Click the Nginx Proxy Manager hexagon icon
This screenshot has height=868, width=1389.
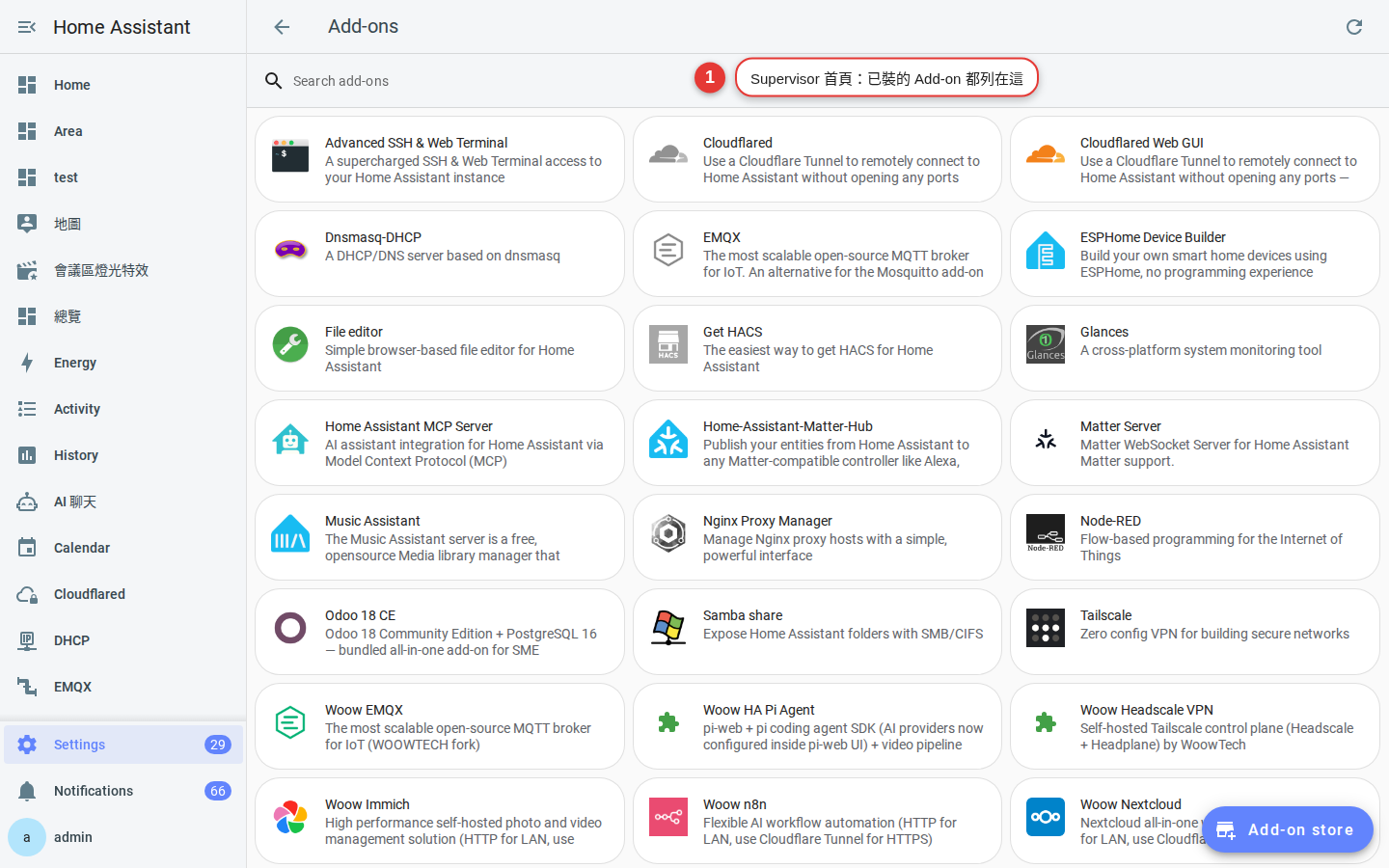(668, 533)
